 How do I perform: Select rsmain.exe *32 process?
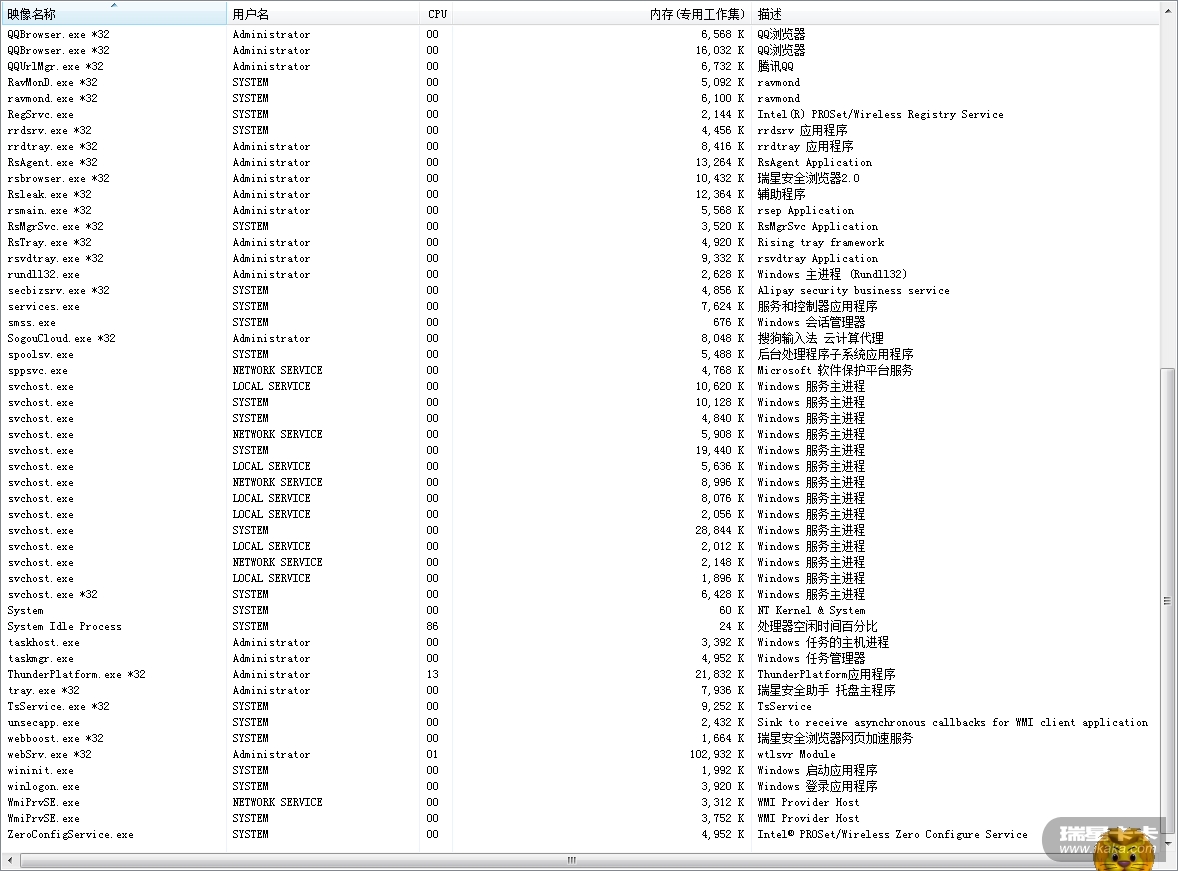579,210
